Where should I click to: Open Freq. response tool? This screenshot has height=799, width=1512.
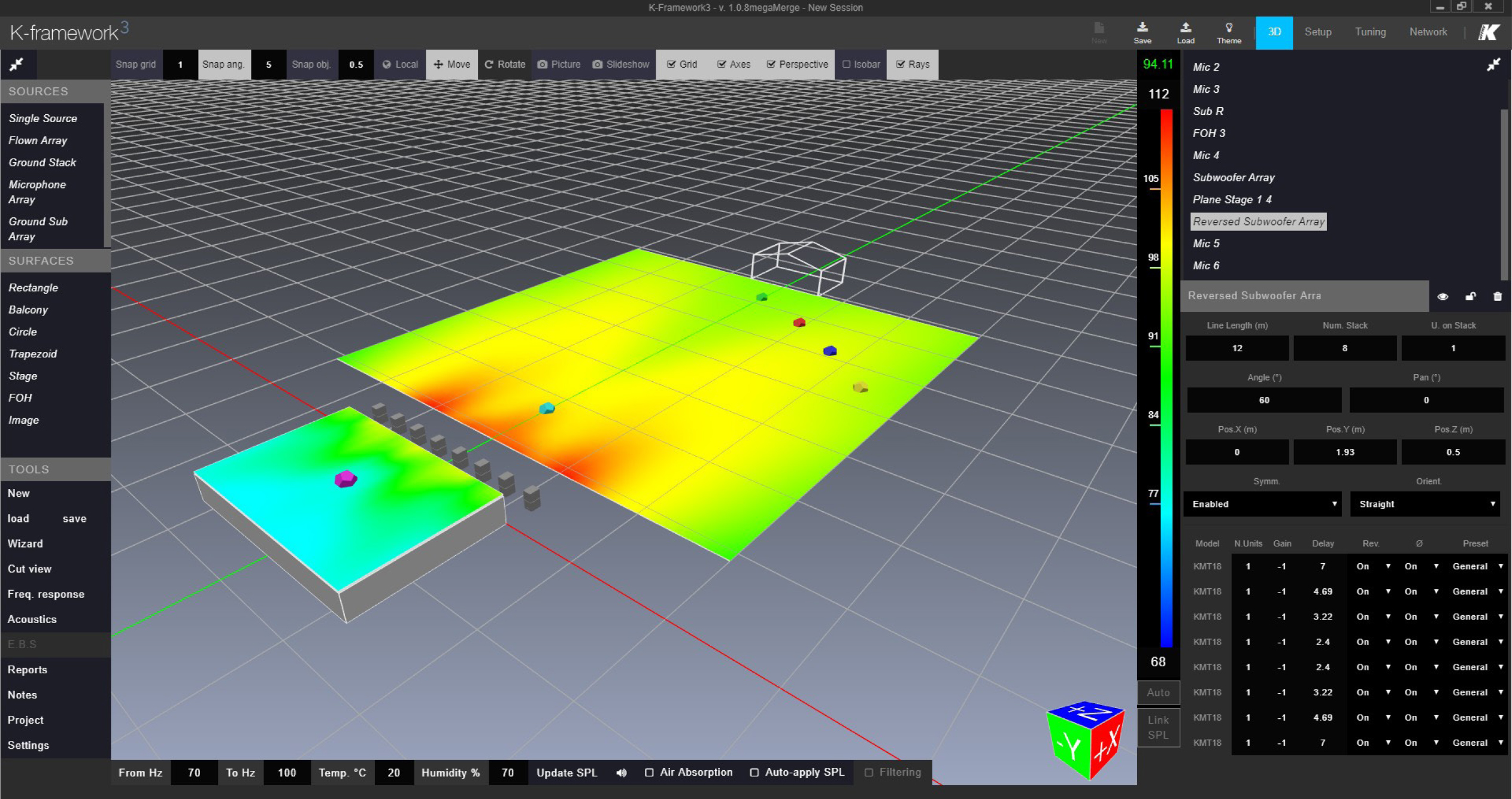[x=46, y=594]
